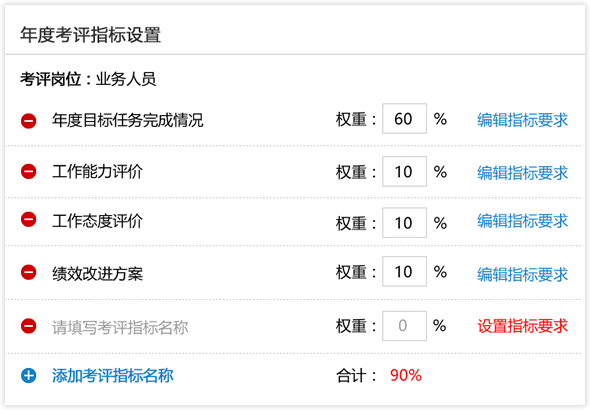Focus the empty weight field showing 0
The height and width of the screenshot is (410, 590).
(x=404, y=326)
